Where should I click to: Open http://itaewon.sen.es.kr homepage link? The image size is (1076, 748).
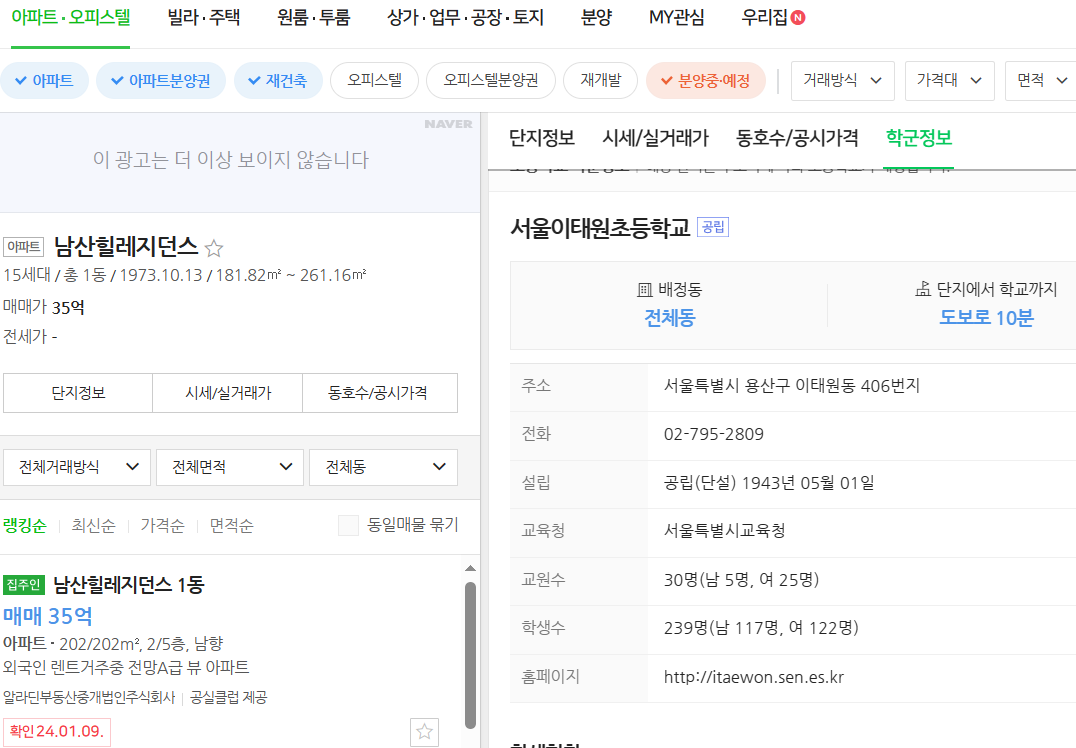tap(753, 677)
